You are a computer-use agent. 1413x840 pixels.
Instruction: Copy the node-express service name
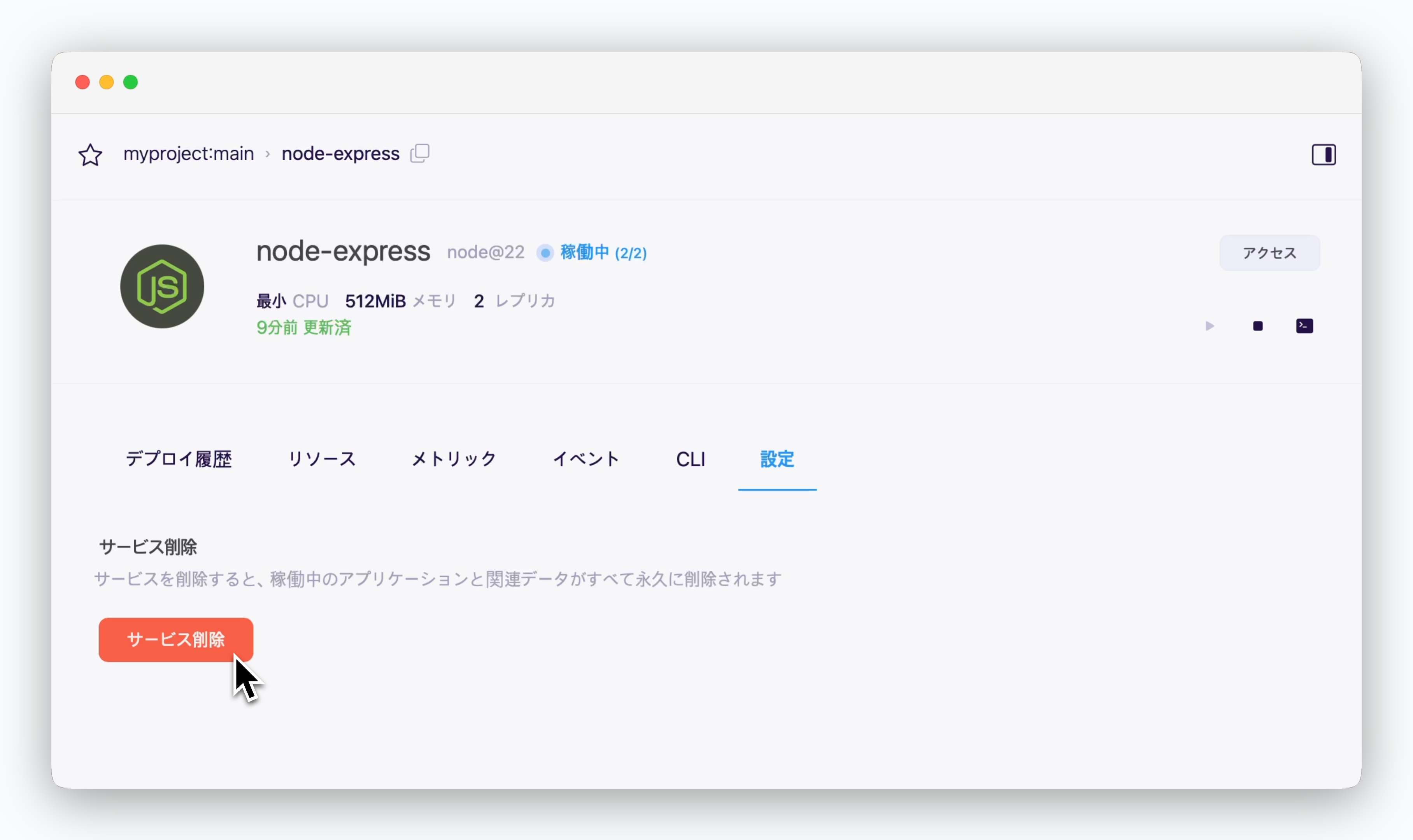pos(420,153)
